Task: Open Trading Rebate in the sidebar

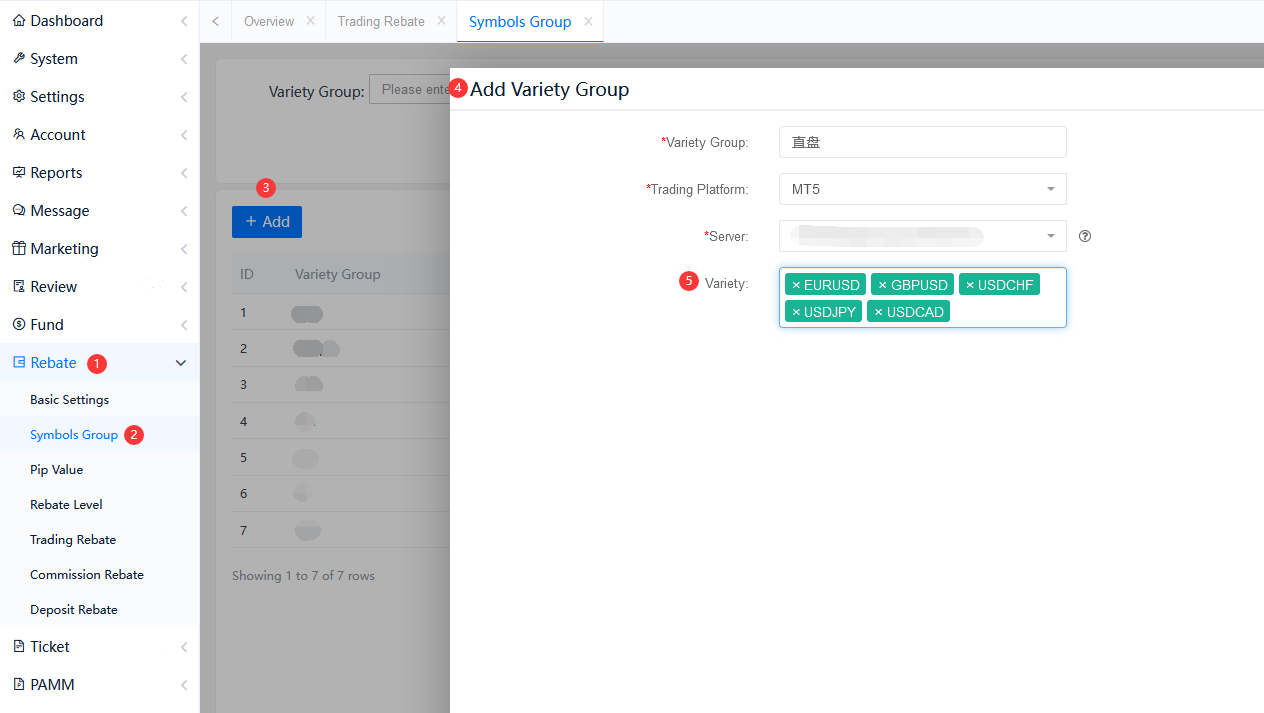Action: click(73, 539)
